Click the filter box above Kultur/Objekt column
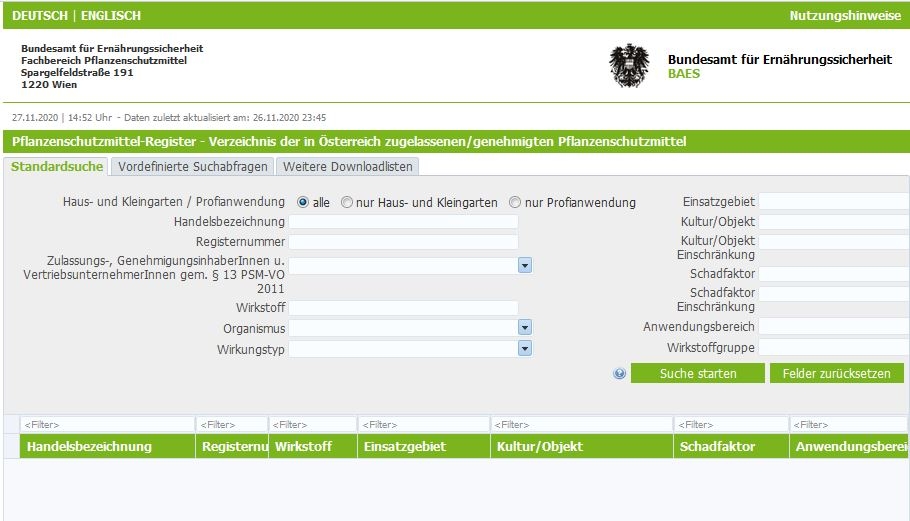The width and height of the screenshot is (910, 521). point(581,425)
